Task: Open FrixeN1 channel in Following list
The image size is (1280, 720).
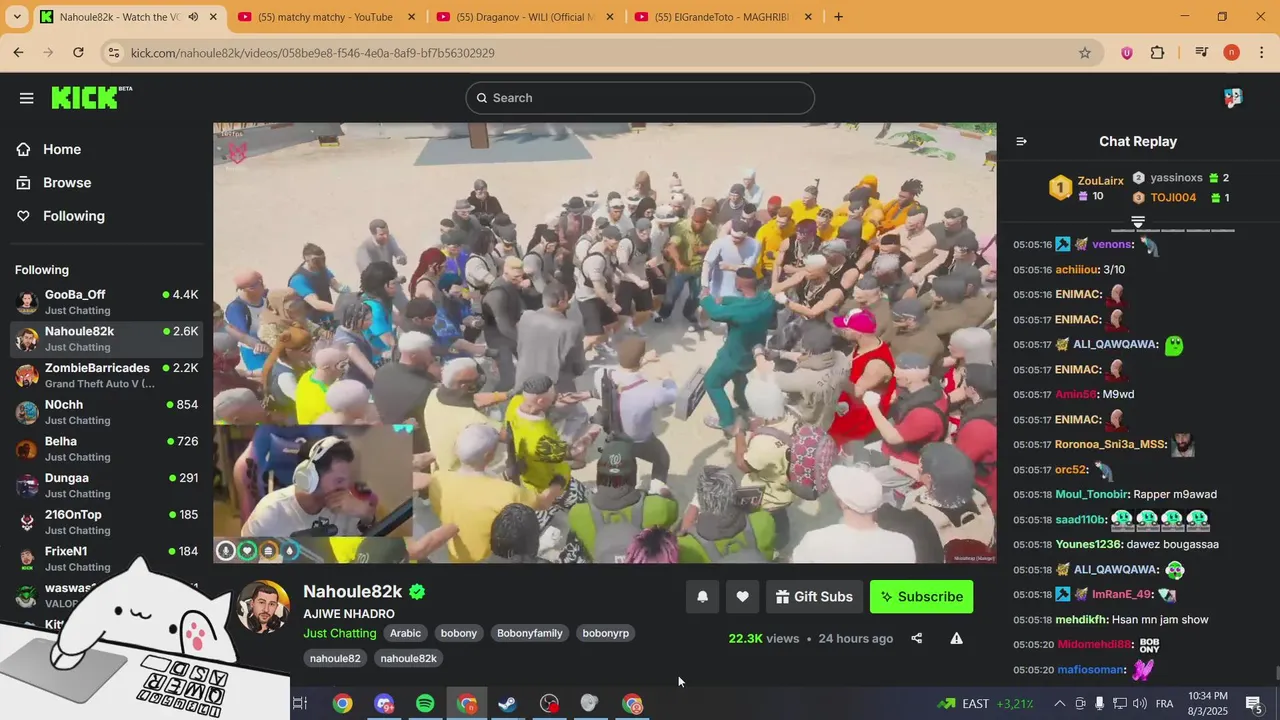Action: (106, 558)
